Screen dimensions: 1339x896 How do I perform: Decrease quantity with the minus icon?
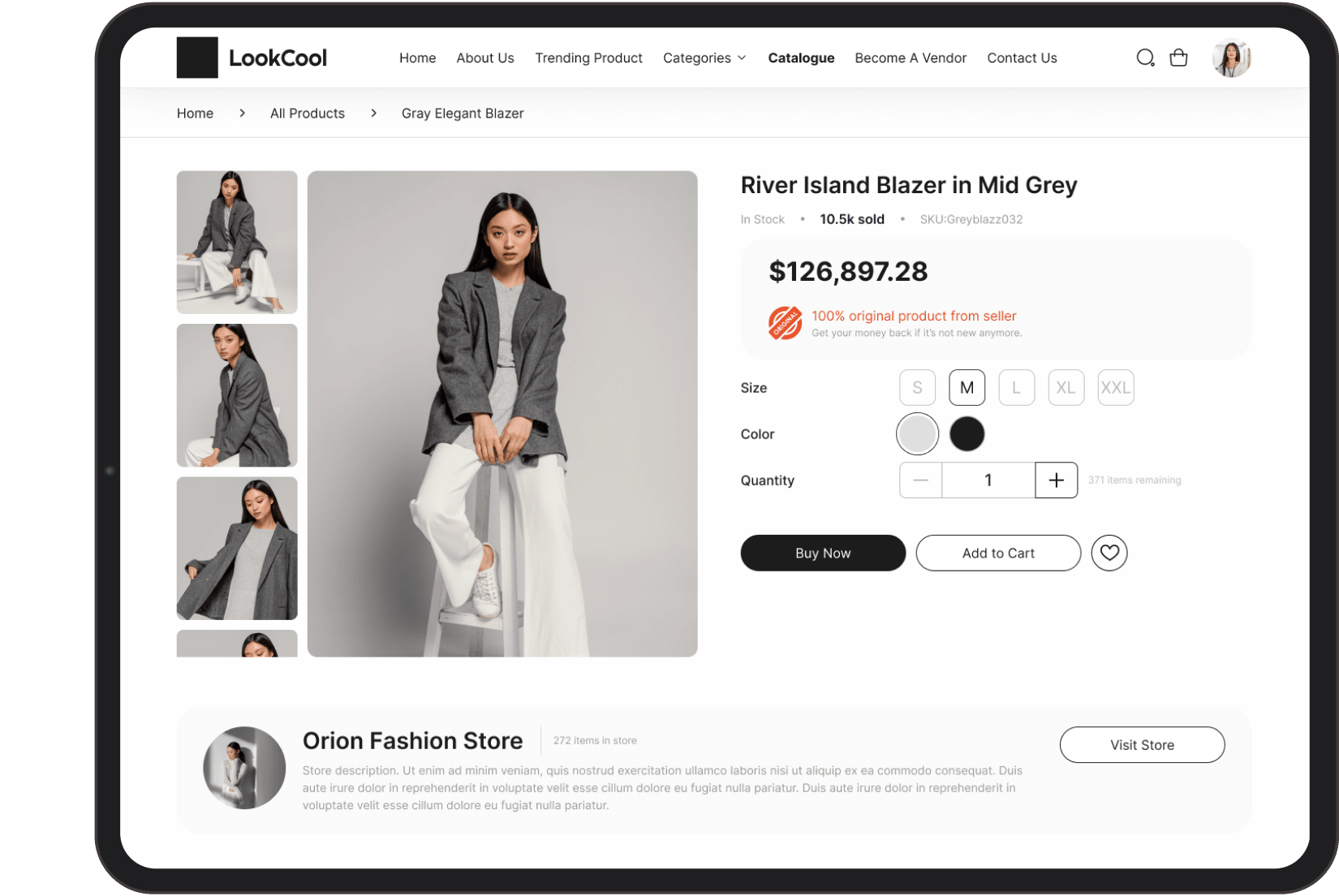(x=920, y=480)
